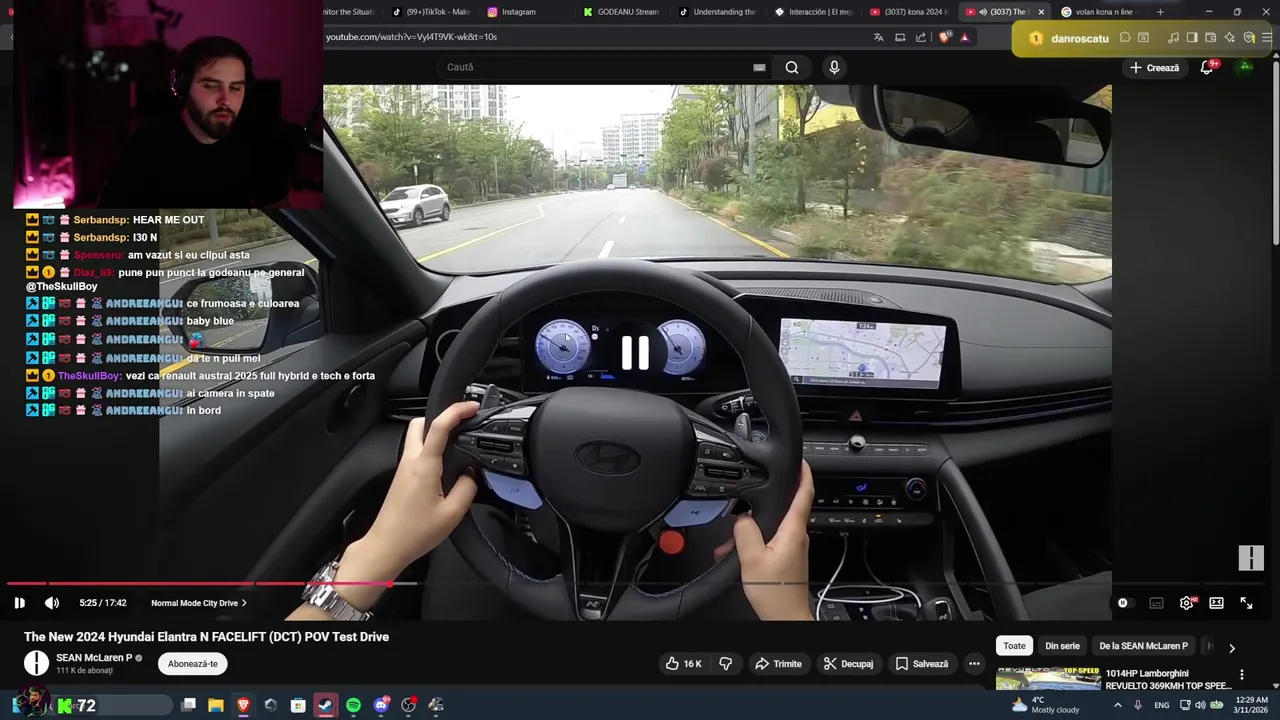Switch to the Interacción tab
This screenshot has height=720, width=1280.
click(x=813, y=12)
